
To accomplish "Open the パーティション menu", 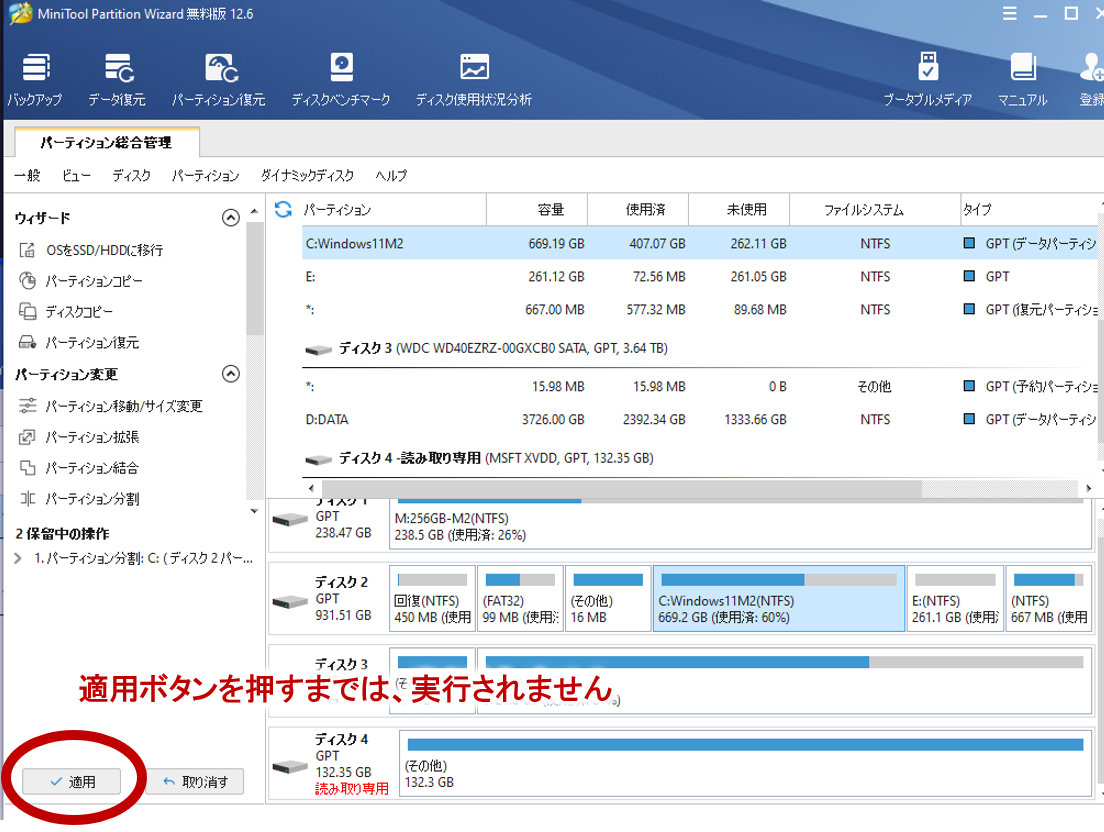I will (x=206, y=175).
